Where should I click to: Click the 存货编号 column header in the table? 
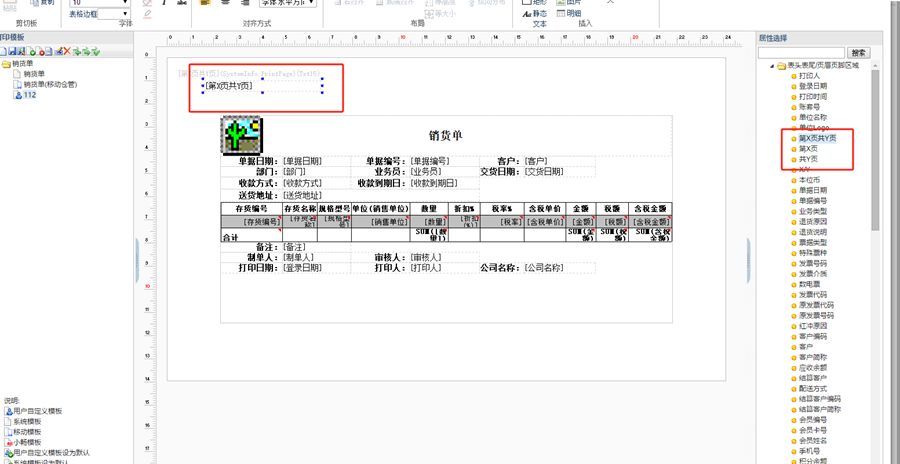251,208
